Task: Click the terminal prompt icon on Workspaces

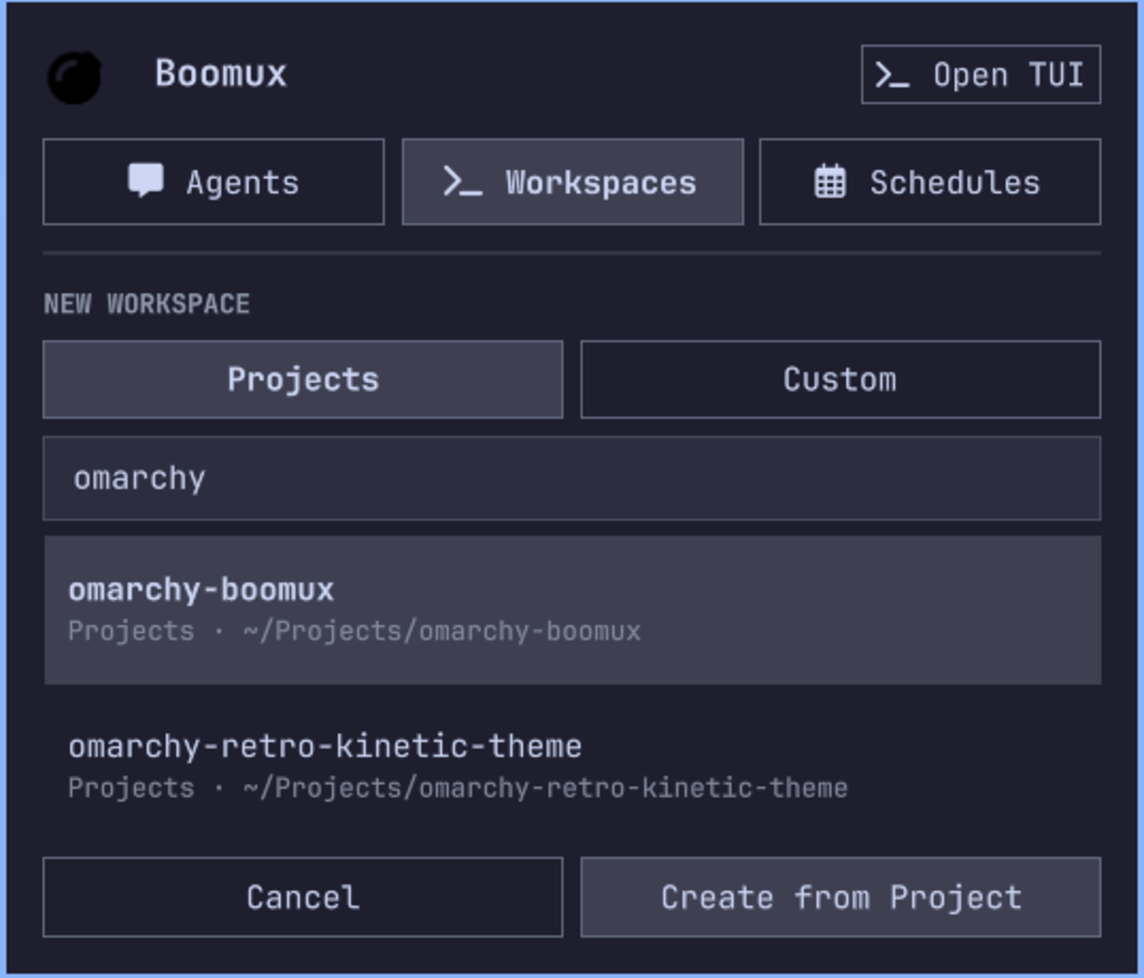Action: (463, 182)
